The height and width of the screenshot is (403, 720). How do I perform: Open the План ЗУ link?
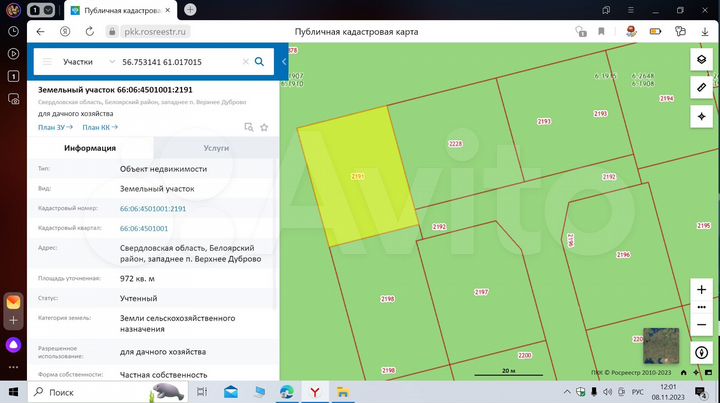click(56, 127)
